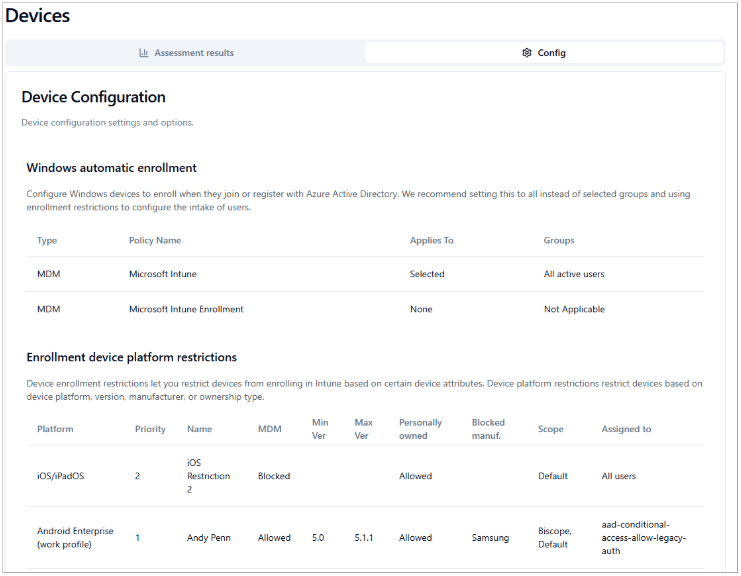Viewport: 741px width, 576px height.
Task: Click the gear icon beside Config
Action: coord(527,53)
